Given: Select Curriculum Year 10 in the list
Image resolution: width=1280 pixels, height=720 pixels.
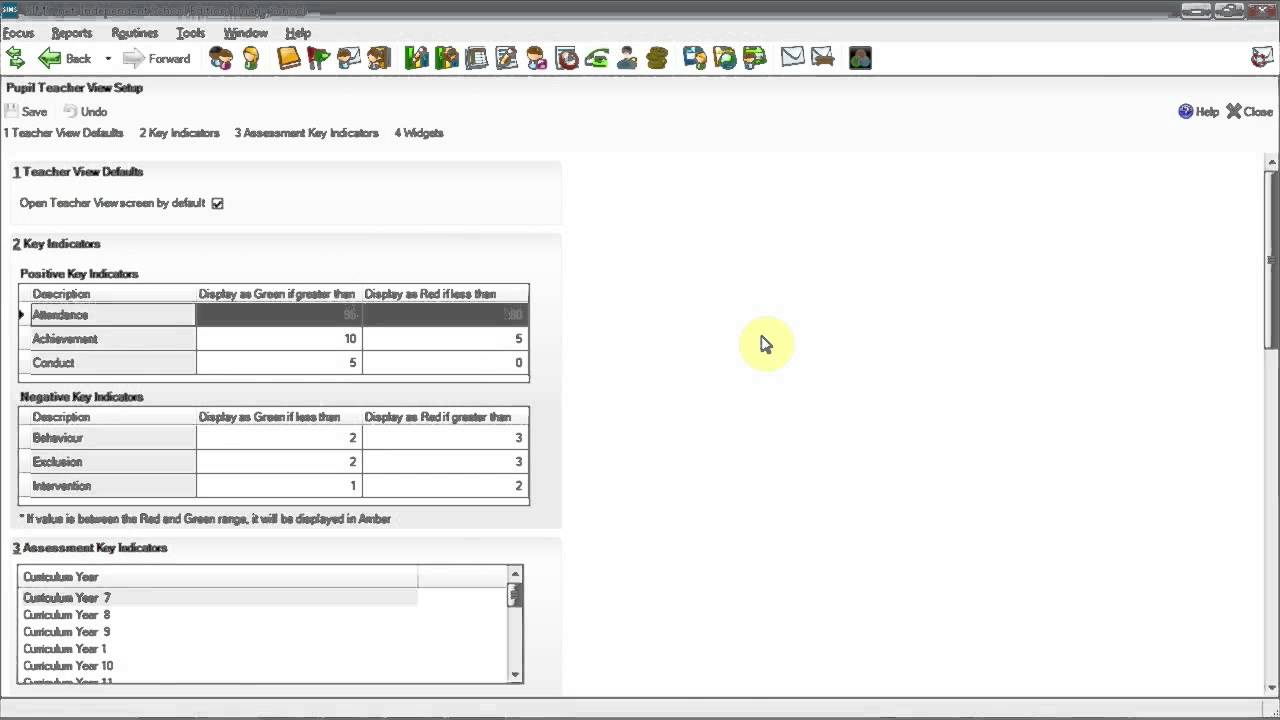Looking at the screenshot, I should (x=217, y=666).
